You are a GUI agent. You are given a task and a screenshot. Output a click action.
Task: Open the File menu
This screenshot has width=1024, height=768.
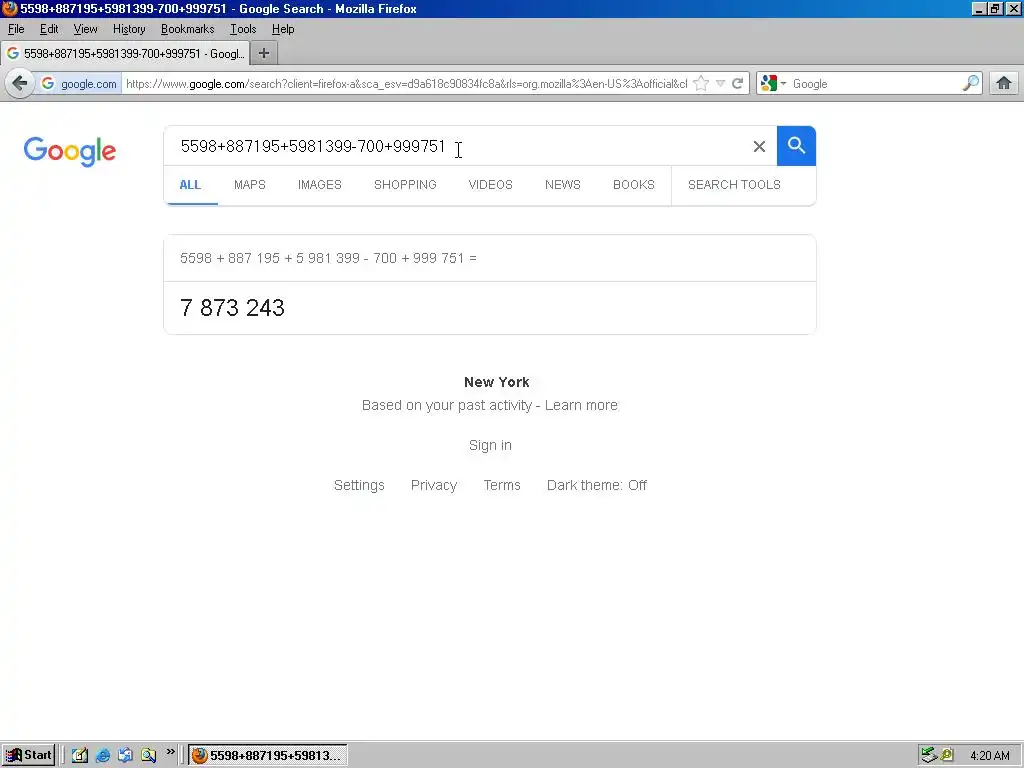(x=16, y=29)
